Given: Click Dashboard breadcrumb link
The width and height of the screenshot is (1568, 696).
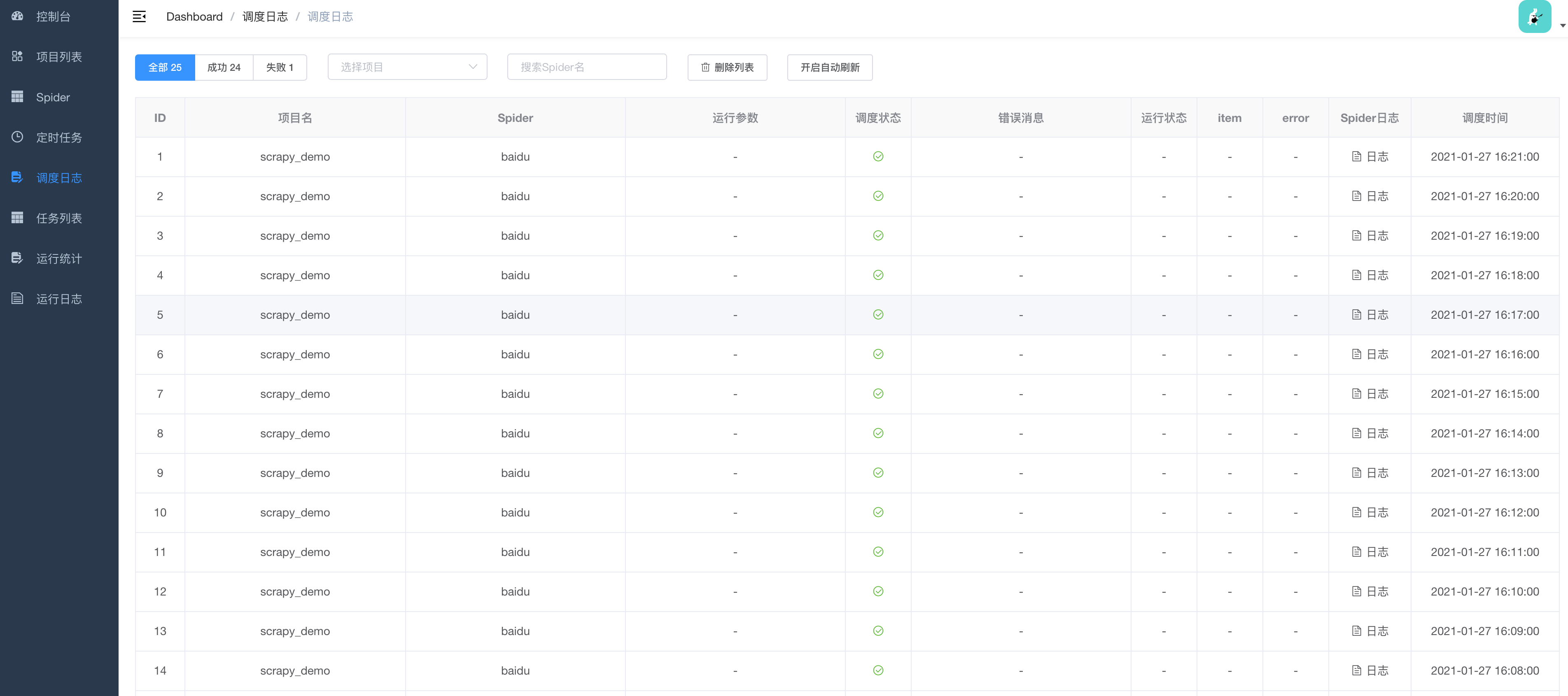Looking at the screenshot, I should coord(194,16).
